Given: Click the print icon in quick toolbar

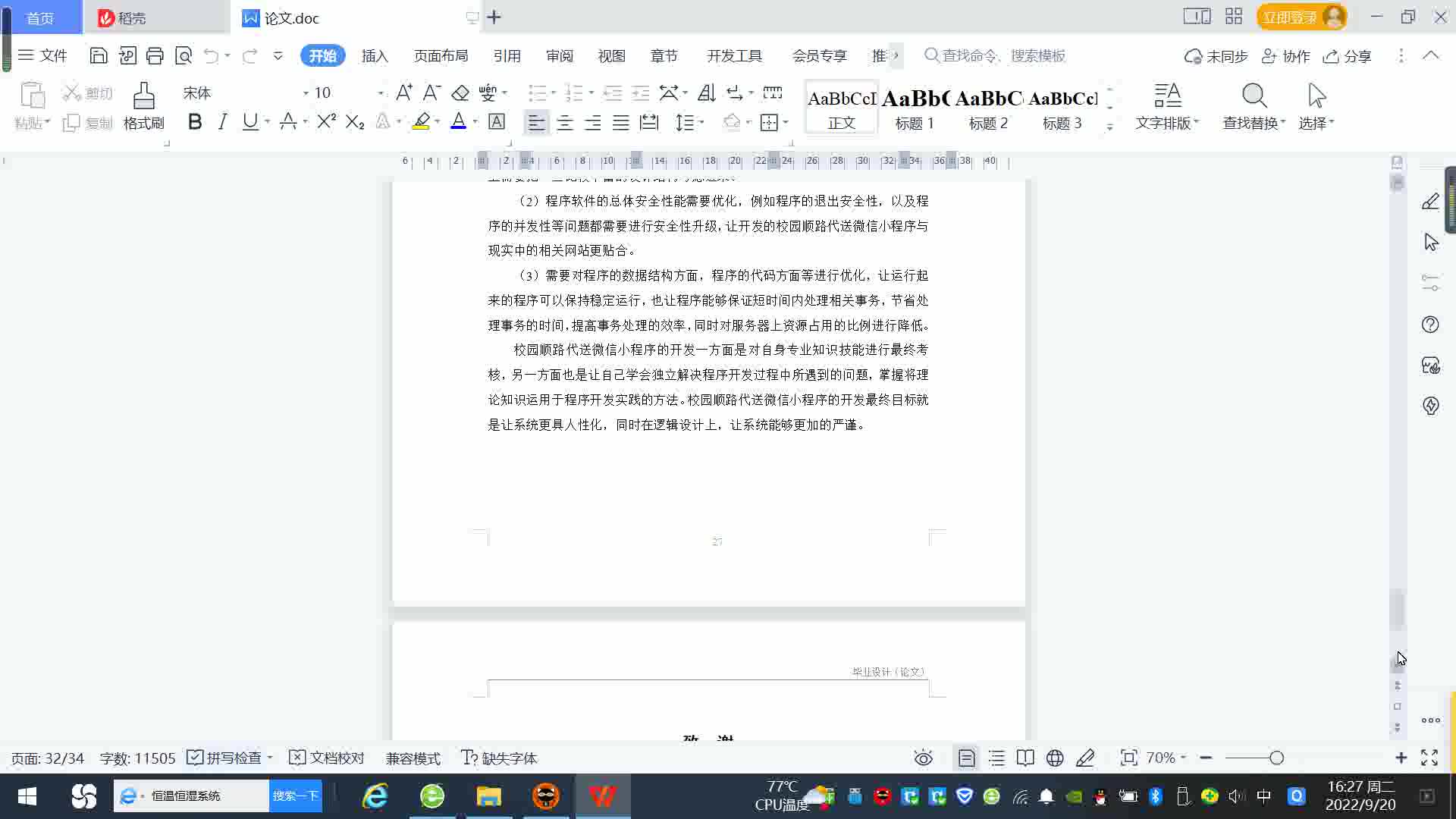Looking at the screenshot, I should coord(155,55).
